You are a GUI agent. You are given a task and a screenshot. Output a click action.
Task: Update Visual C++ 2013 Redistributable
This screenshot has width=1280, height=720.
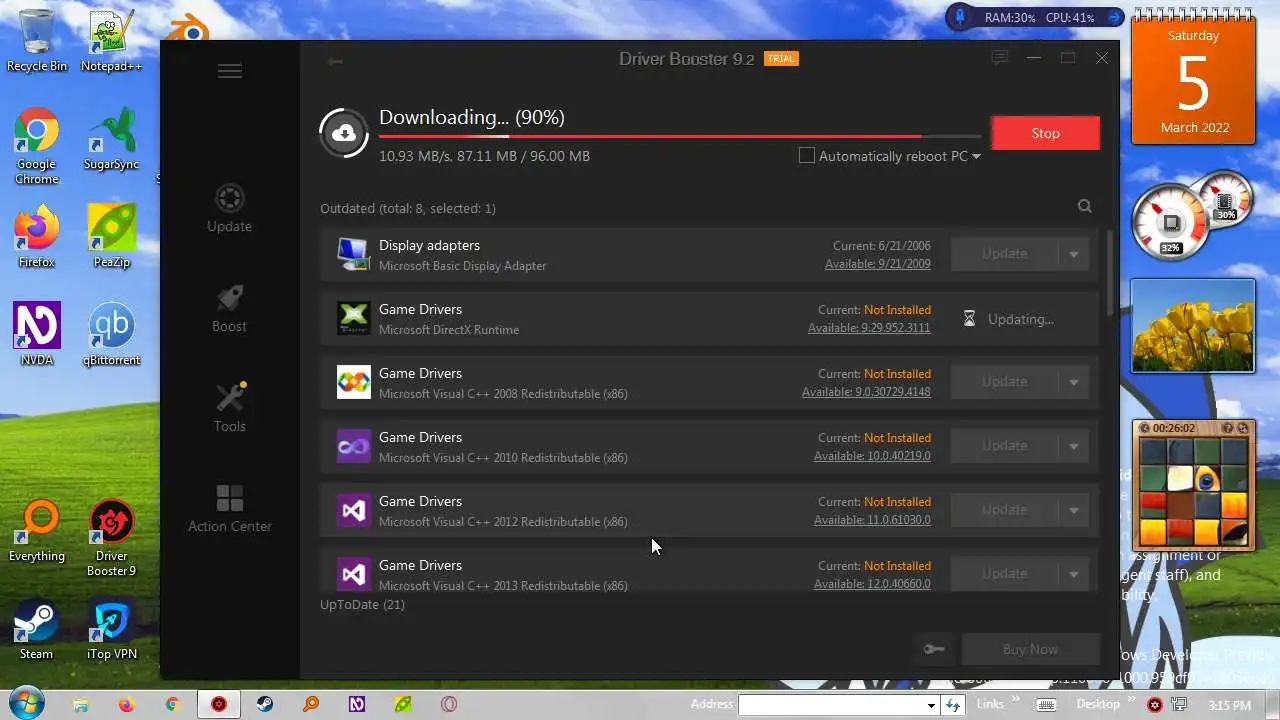point(1005,574)
